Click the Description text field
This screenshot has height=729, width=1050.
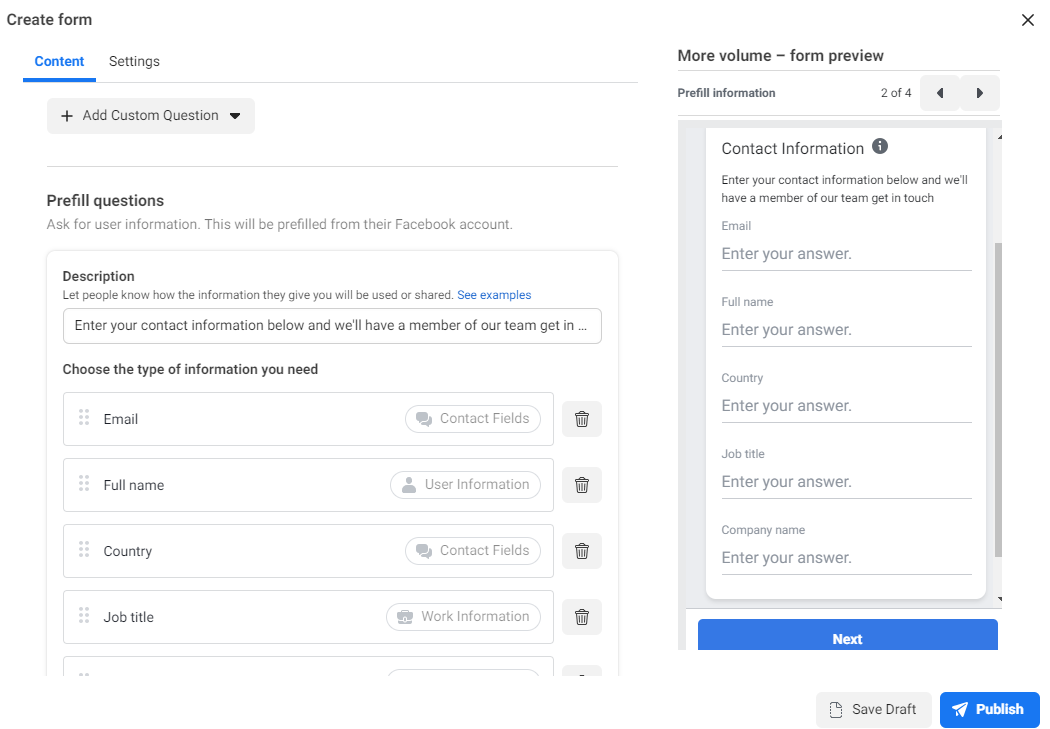332,326
